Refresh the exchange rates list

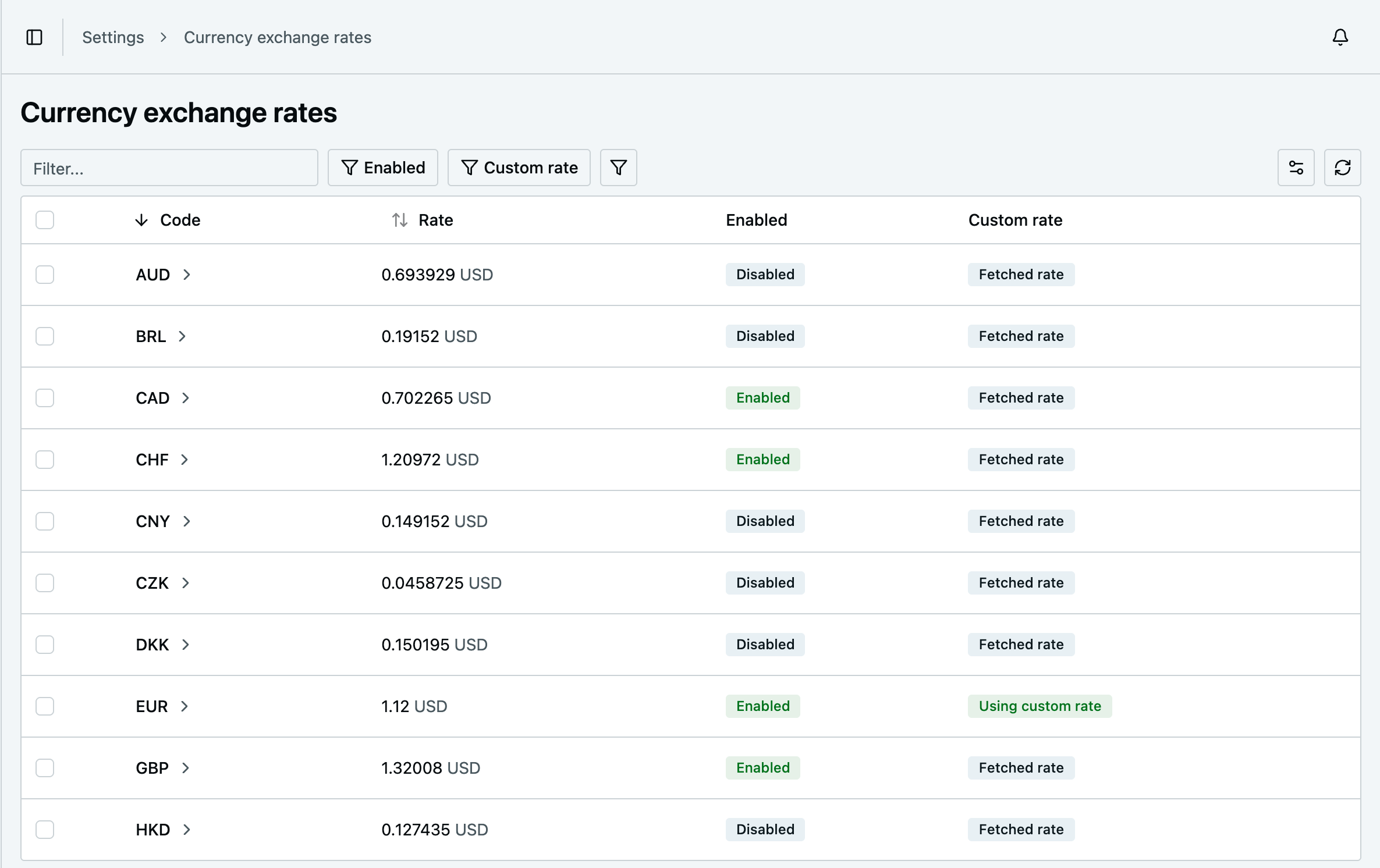coord(1342,168)
